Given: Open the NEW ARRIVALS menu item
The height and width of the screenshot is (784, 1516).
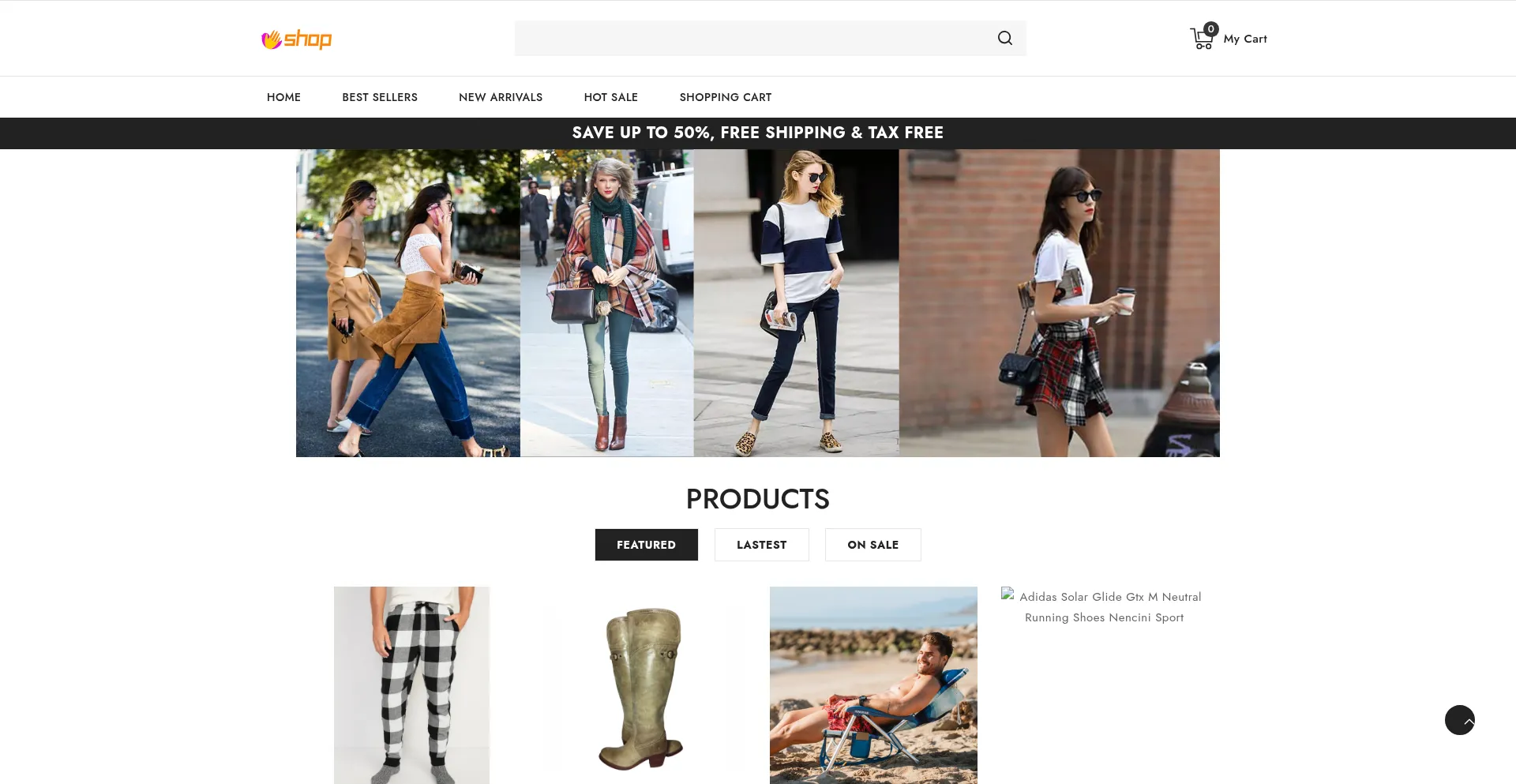Looking at the screenshot, I should click(501, 97).
